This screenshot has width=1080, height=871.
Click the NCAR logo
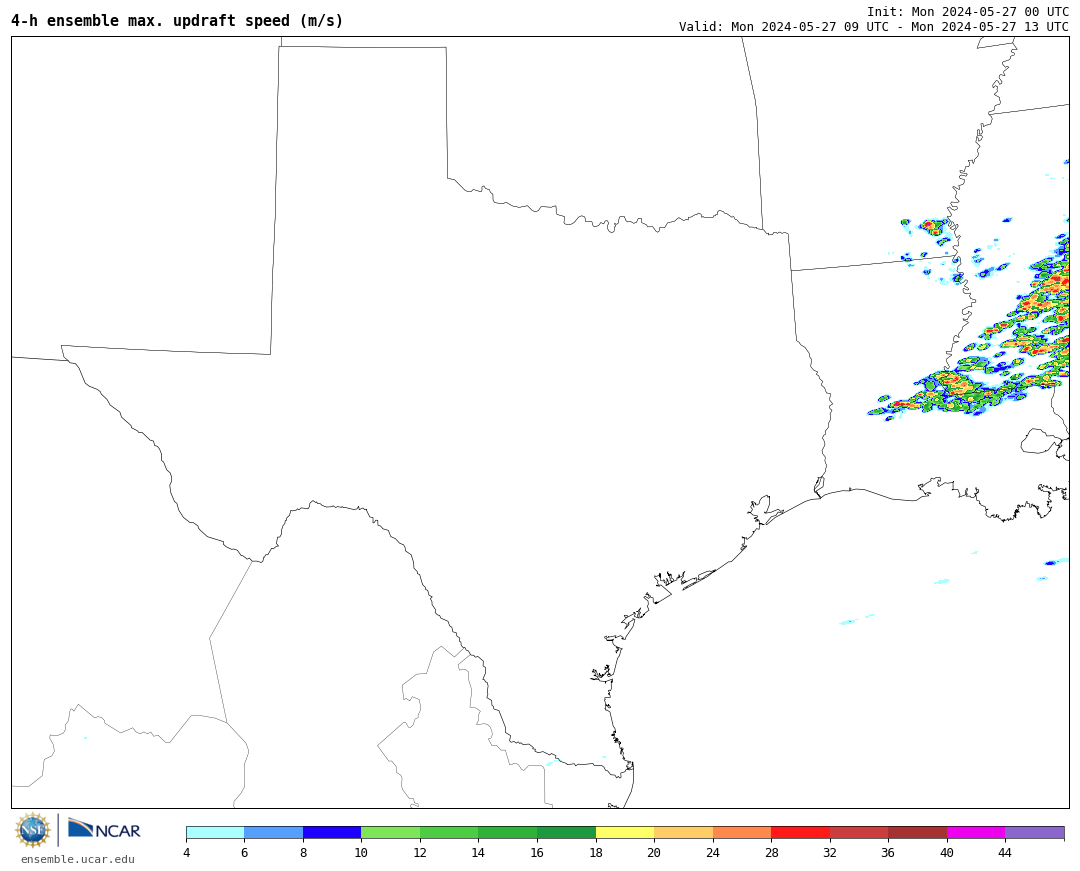pos(104,828)
